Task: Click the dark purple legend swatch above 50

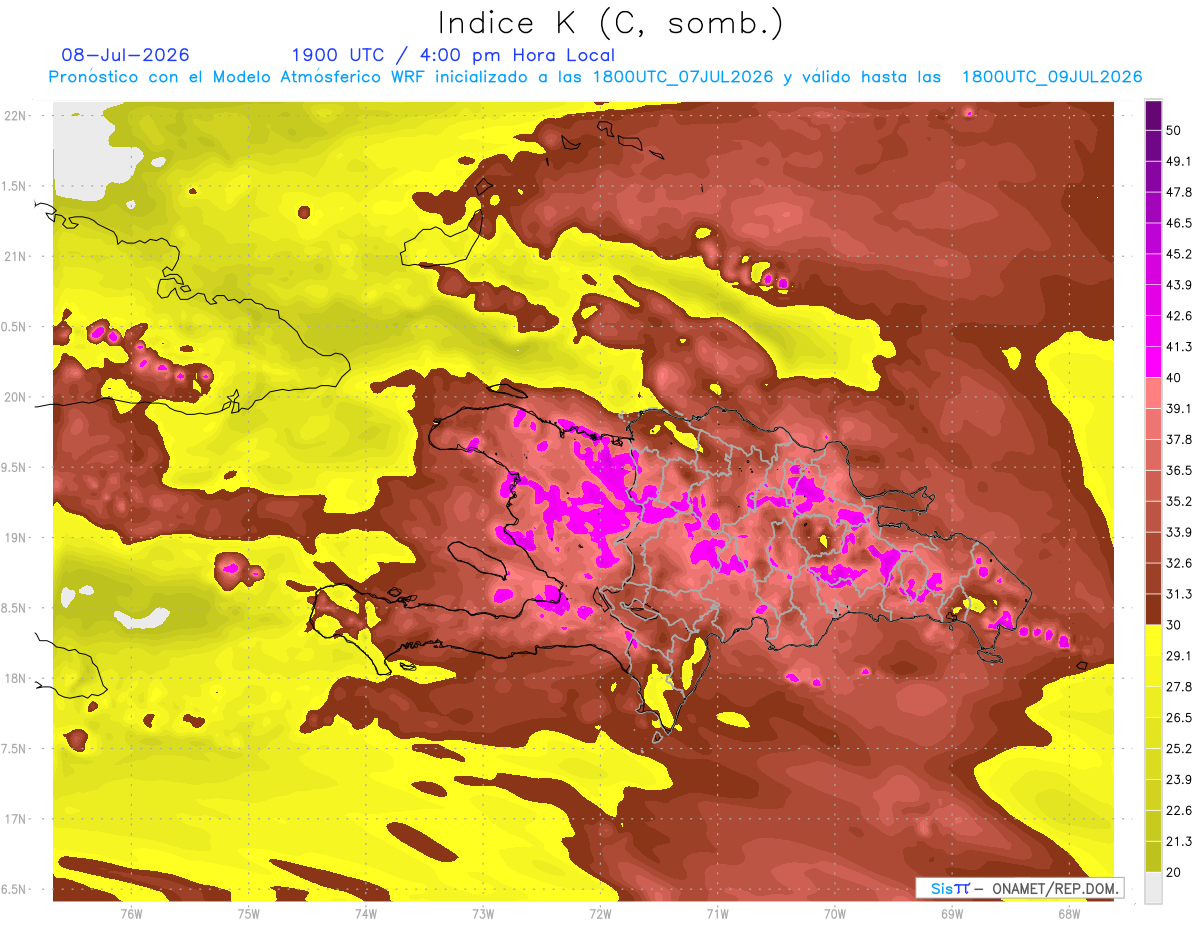Action: coord(1153,116)
